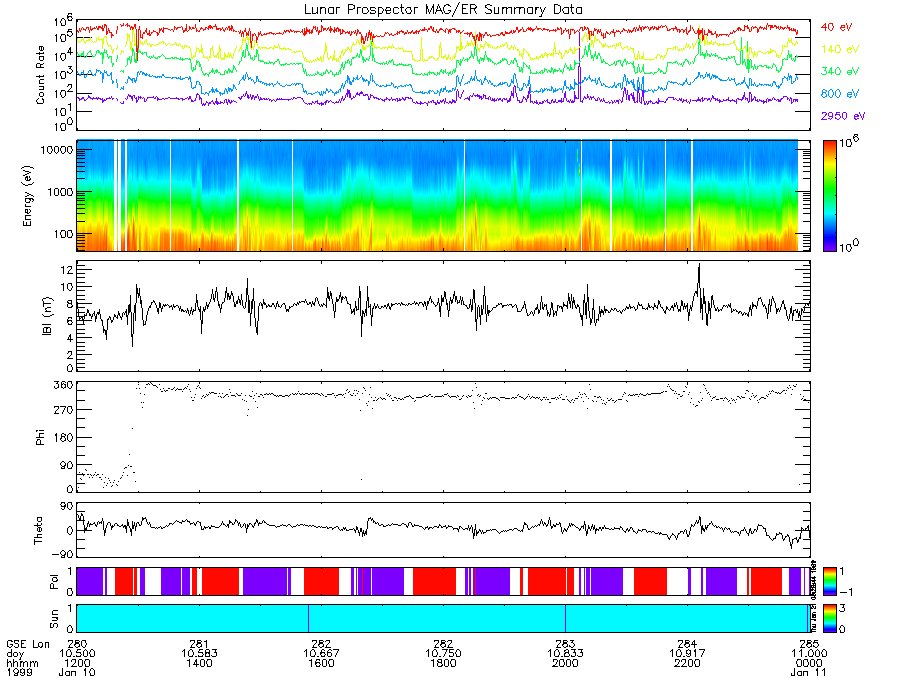Click the '285' GSE longitude value

point(809,644)
